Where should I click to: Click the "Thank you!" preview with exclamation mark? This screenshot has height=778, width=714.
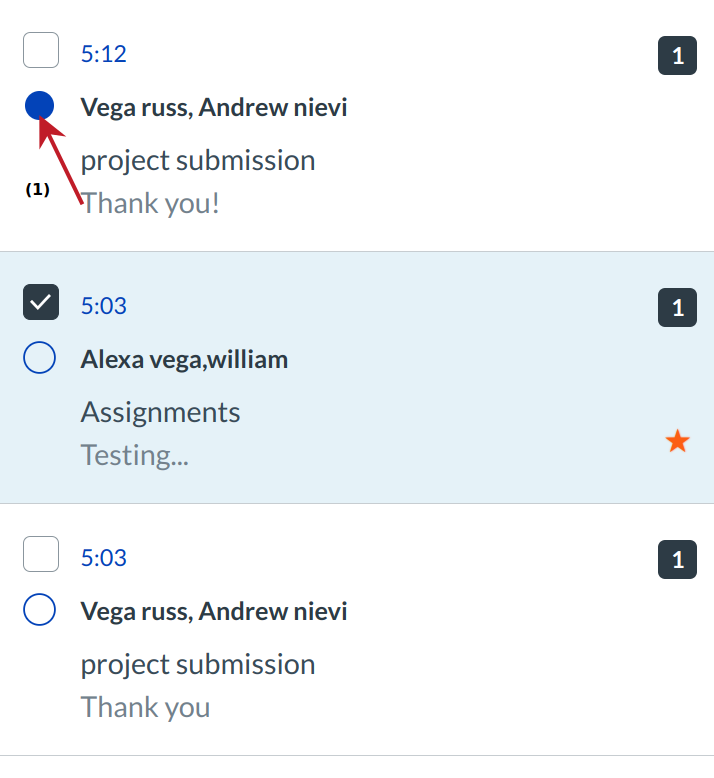(x=150, y=203)
